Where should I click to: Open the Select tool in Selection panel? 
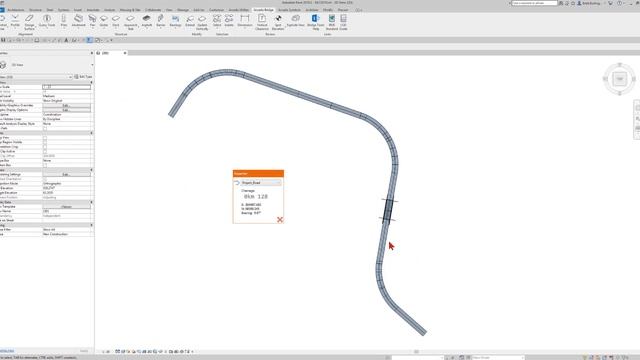click(217, 21)
